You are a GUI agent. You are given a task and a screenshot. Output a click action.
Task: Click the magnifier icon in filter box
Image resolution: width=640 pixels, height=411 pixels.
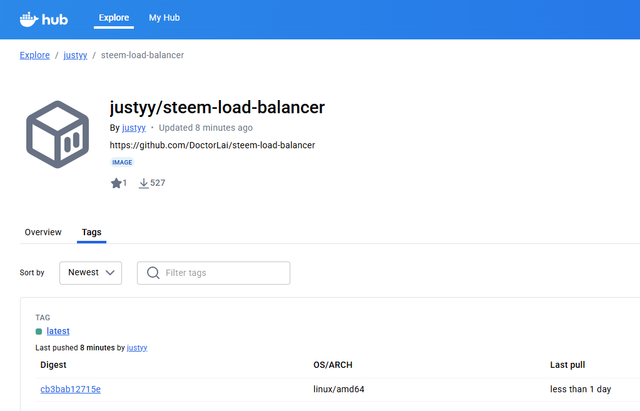click(153, 272)
